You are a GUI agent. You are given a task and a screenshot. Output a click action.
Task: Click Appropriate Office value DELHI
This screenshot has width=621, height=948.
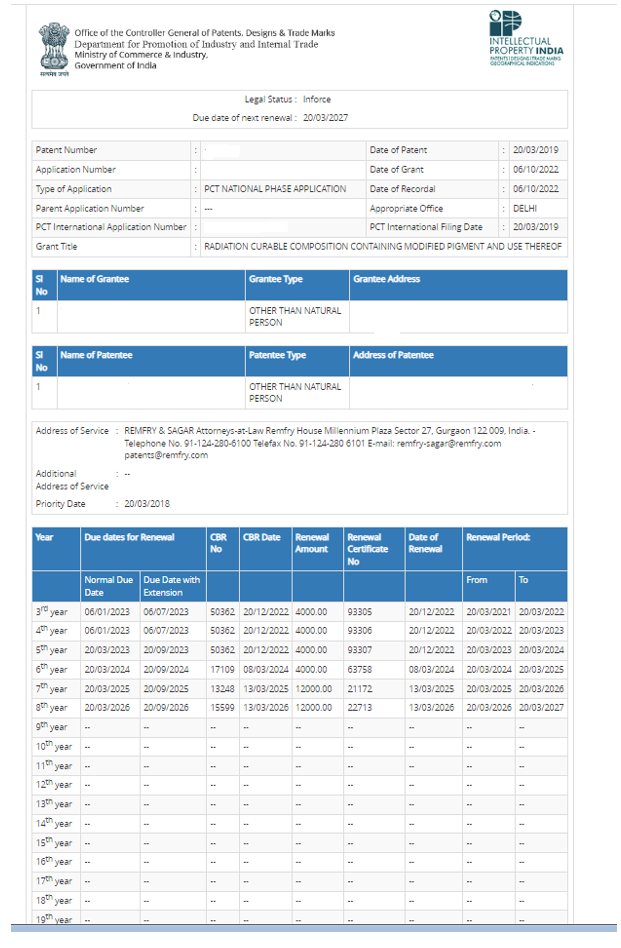[x=525, y=209]
